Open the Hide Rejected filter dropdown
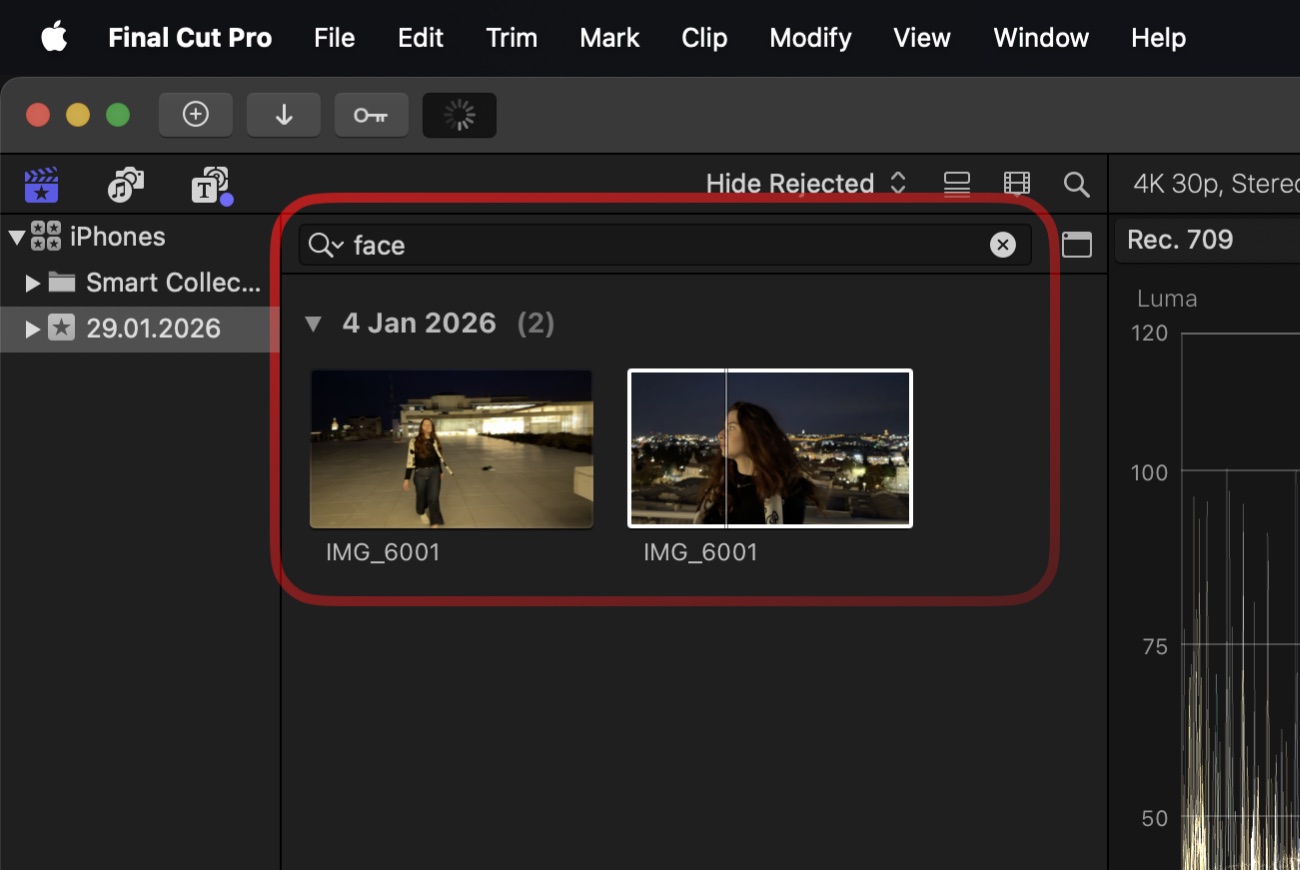 [805, 184]
